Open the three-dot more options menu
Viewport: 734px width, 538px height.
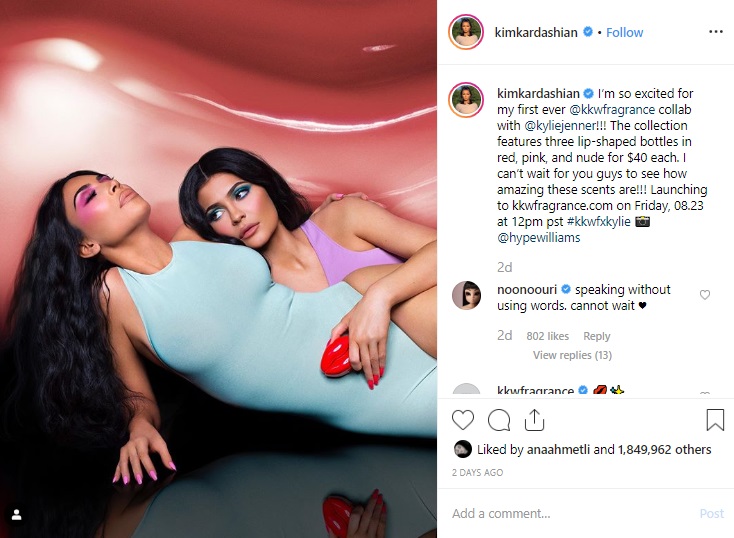[716, 32]
